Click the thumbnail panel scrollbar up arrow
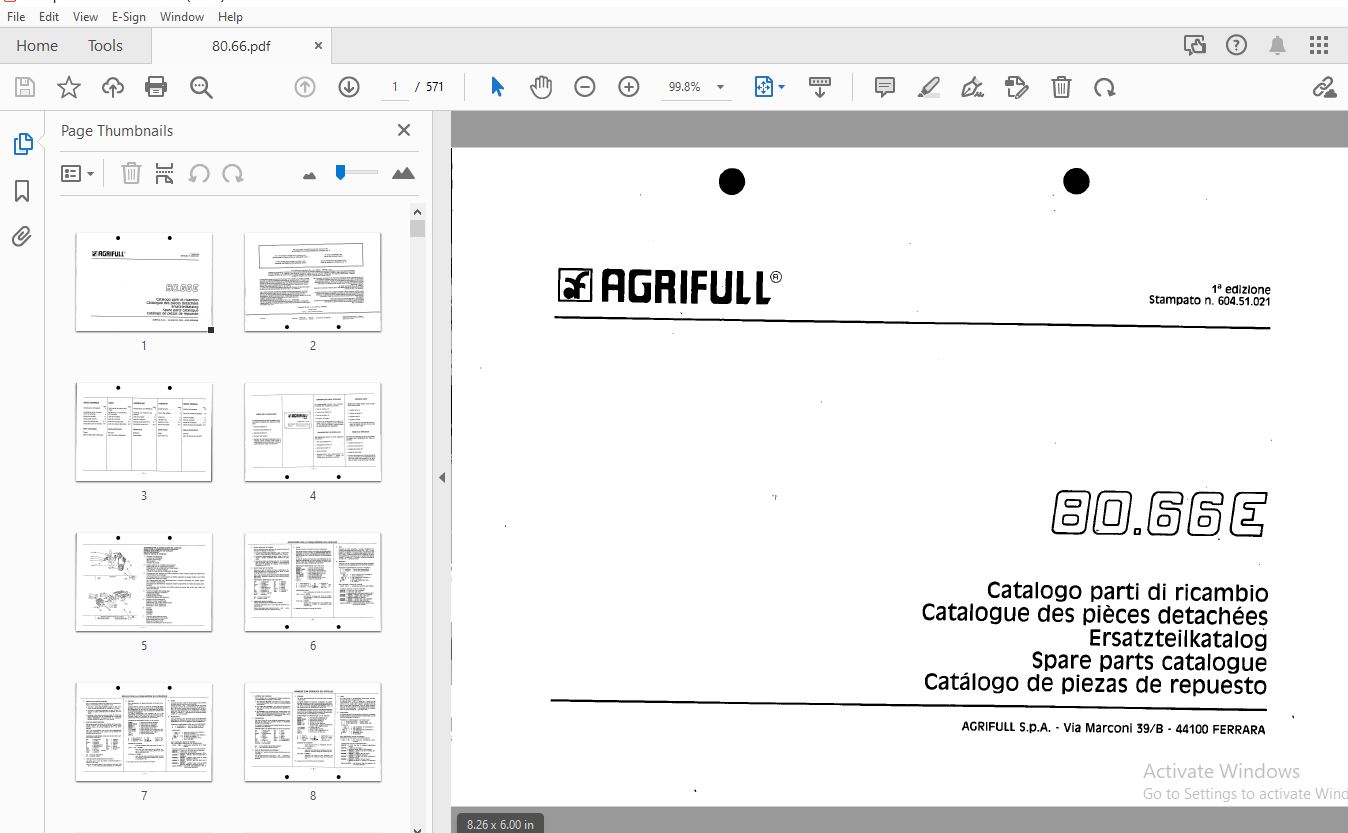Viewport: 1348px width, 833px height. pos(418,211)
